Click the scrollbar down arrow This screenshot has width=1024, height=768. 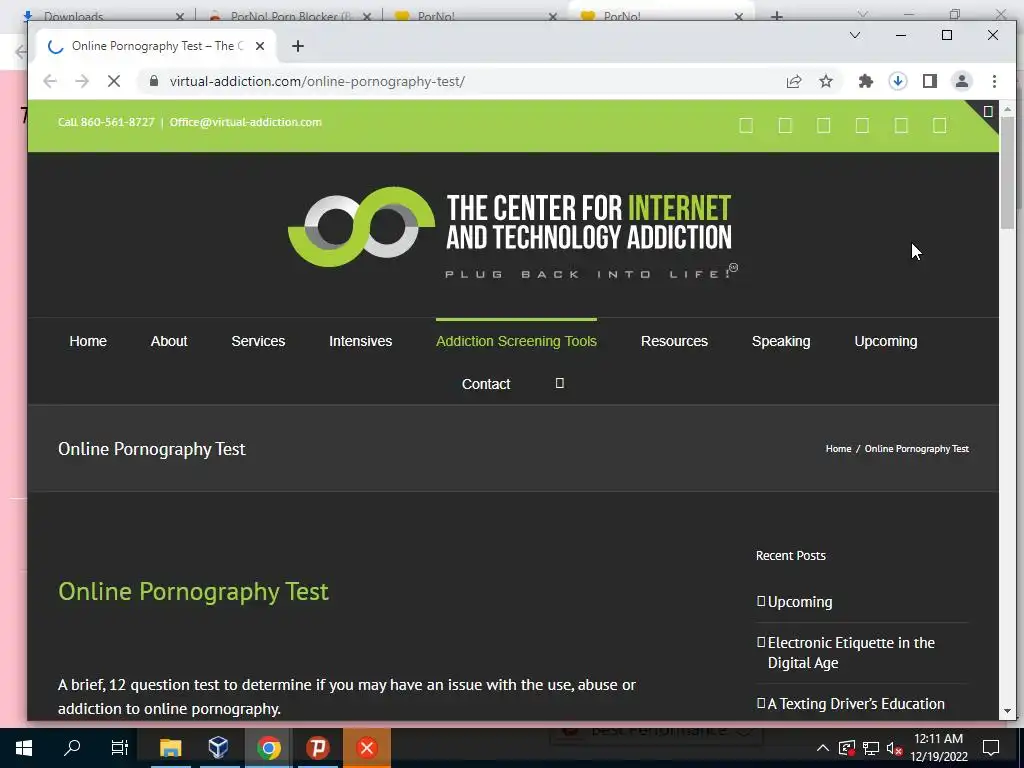[1008, 711]
